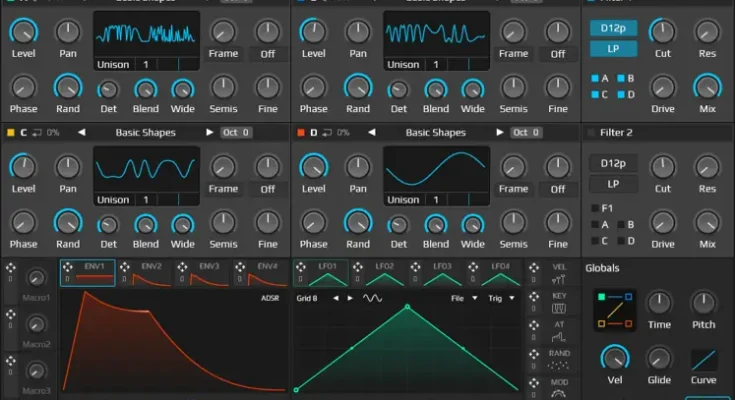This screenshot has width=735, height=400.
Task: Click the MOD wheel drag handle icon
Action: (x=534, y=383)
